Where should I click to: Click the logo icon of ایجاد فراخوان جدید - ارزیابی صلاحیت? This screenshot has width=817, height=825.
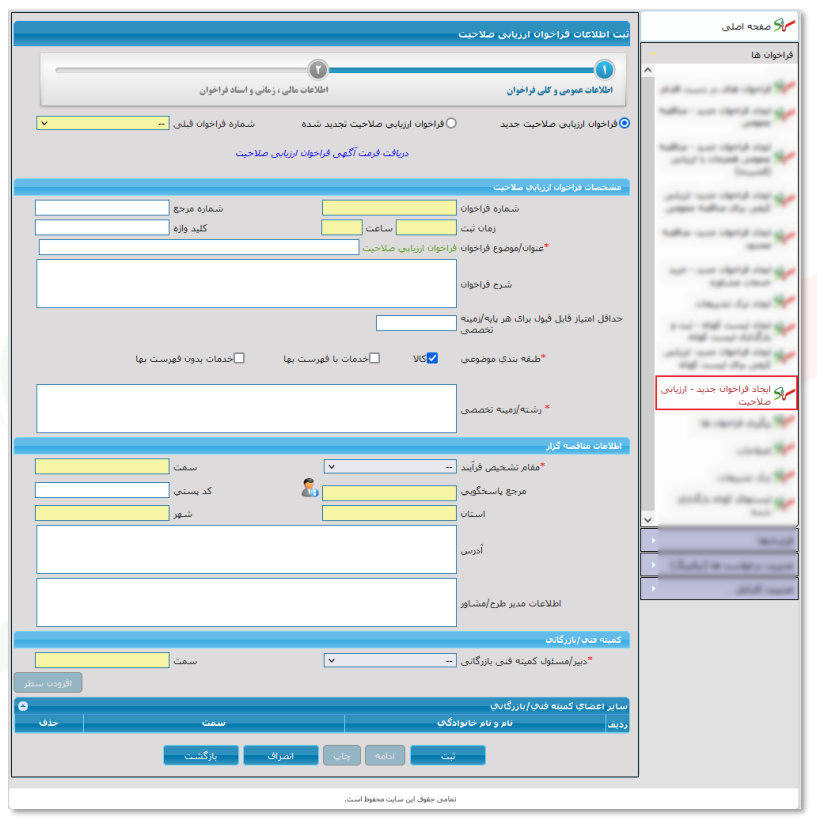click(x=784, y=394)
